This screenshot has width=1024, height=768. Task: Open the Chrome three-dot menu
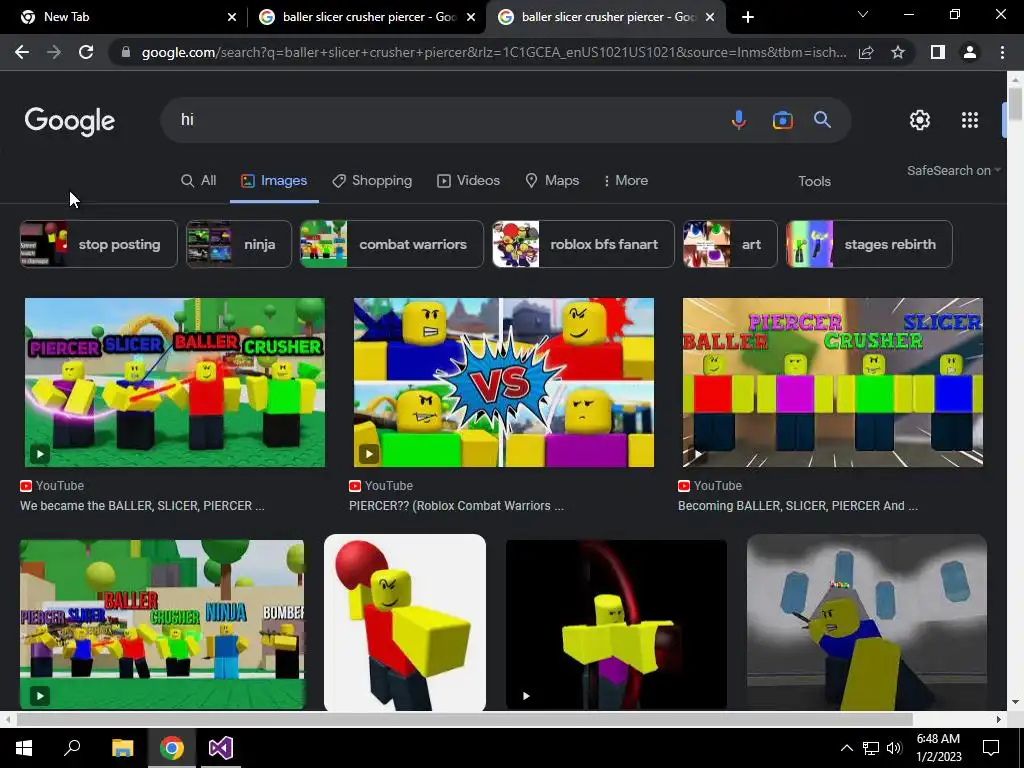(x=1002, y=52)
